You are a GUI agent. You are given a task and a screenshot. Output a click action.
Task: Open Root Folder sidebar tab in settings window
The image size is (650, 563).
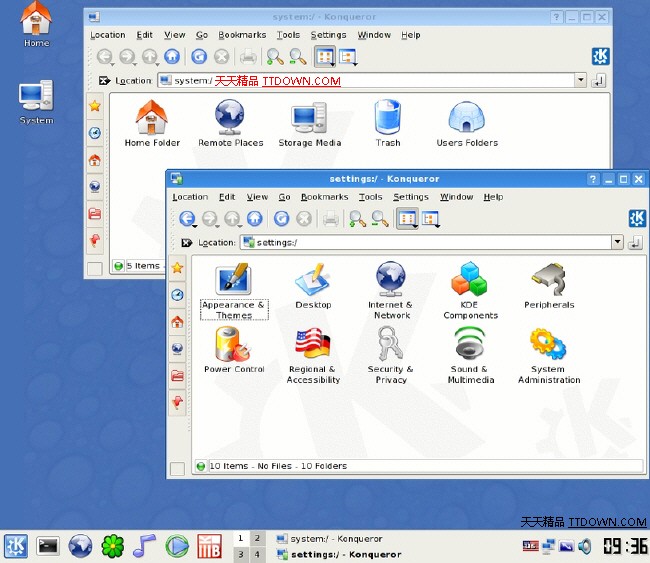pyautogui.click(x=177, y=376)
